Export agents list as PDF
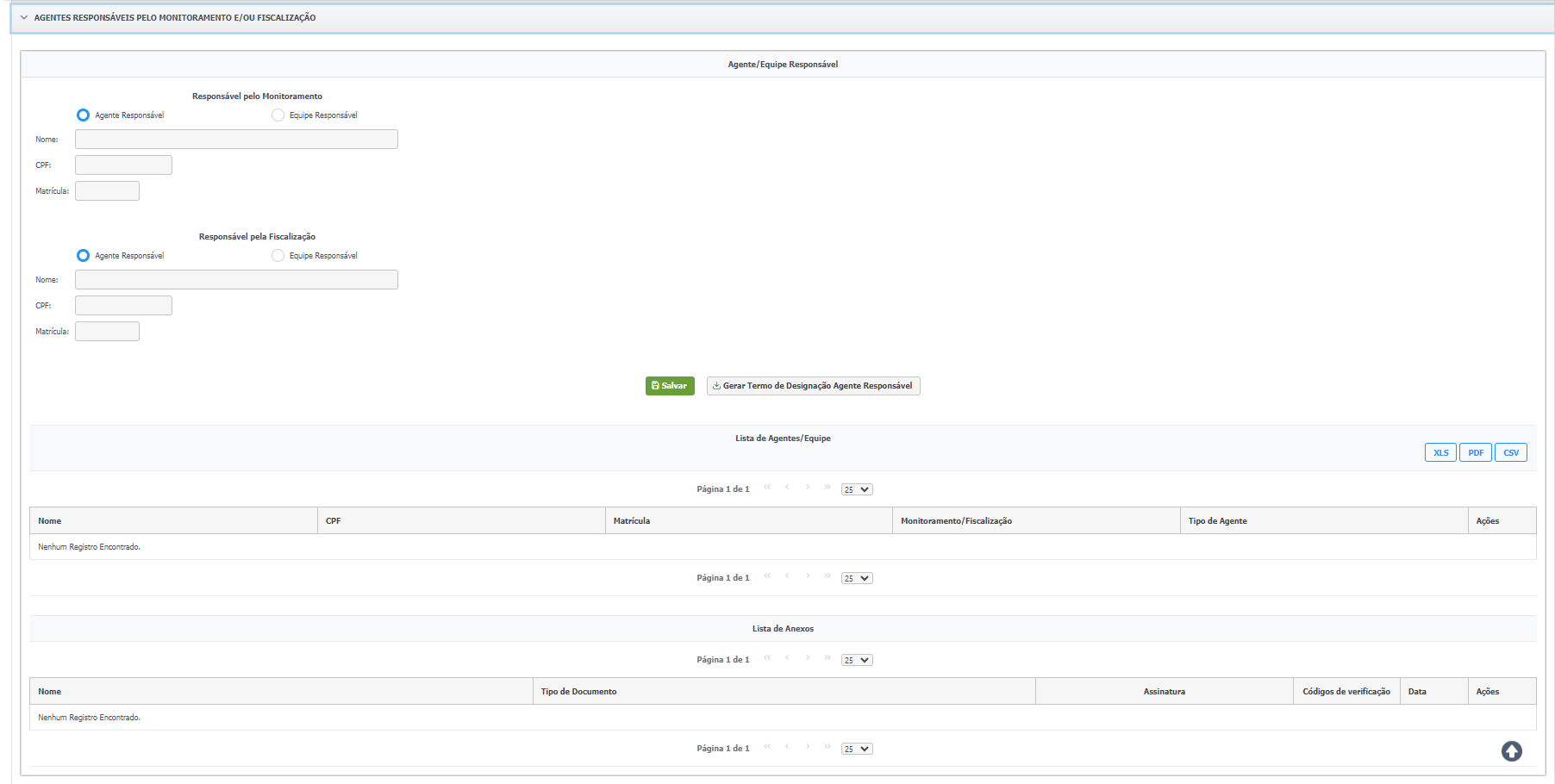Image resolution: width=1555 pixels, height=784 pixels. pos(1476,453)
